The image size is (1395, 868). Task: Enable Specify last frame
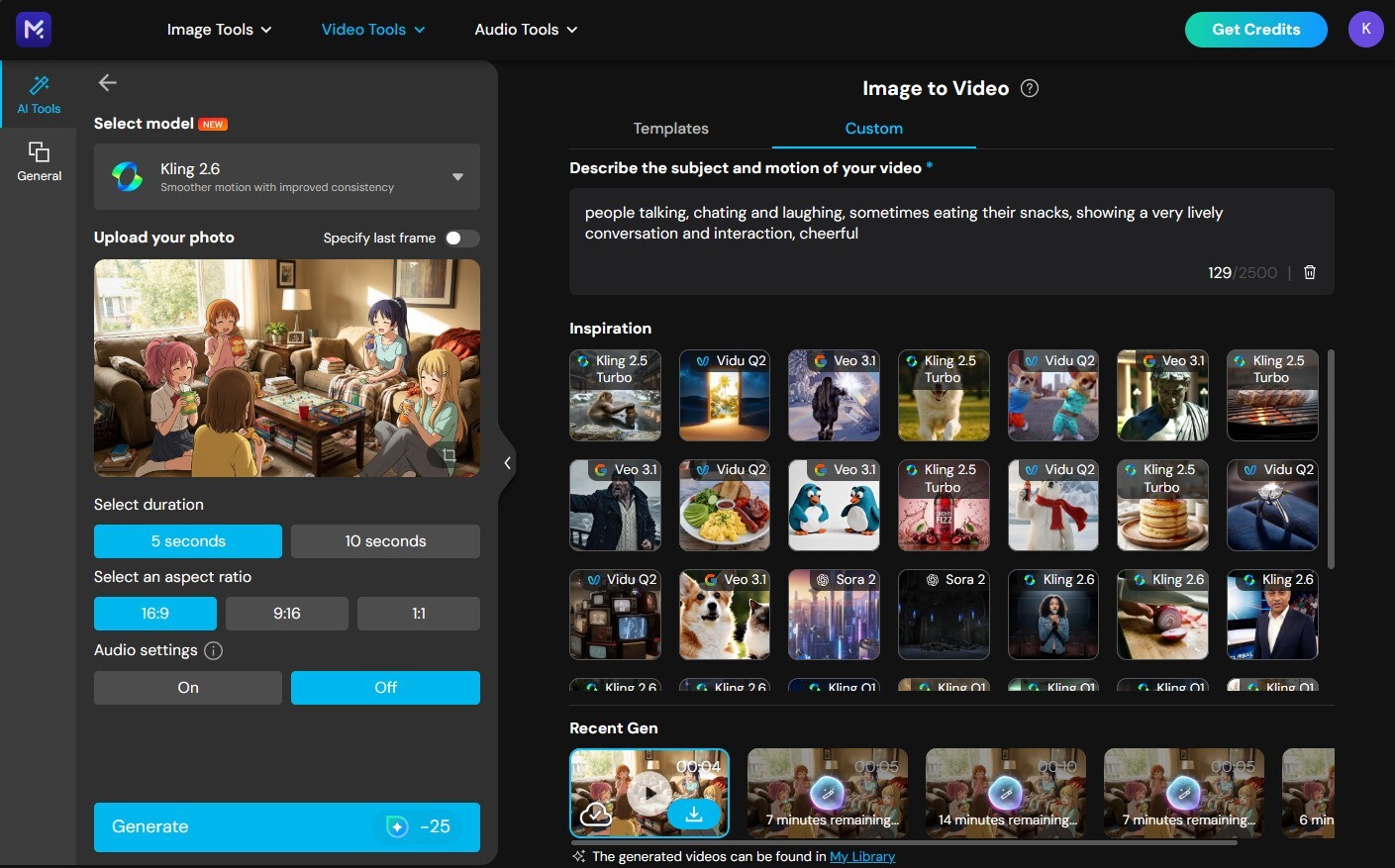click(460, 239)
